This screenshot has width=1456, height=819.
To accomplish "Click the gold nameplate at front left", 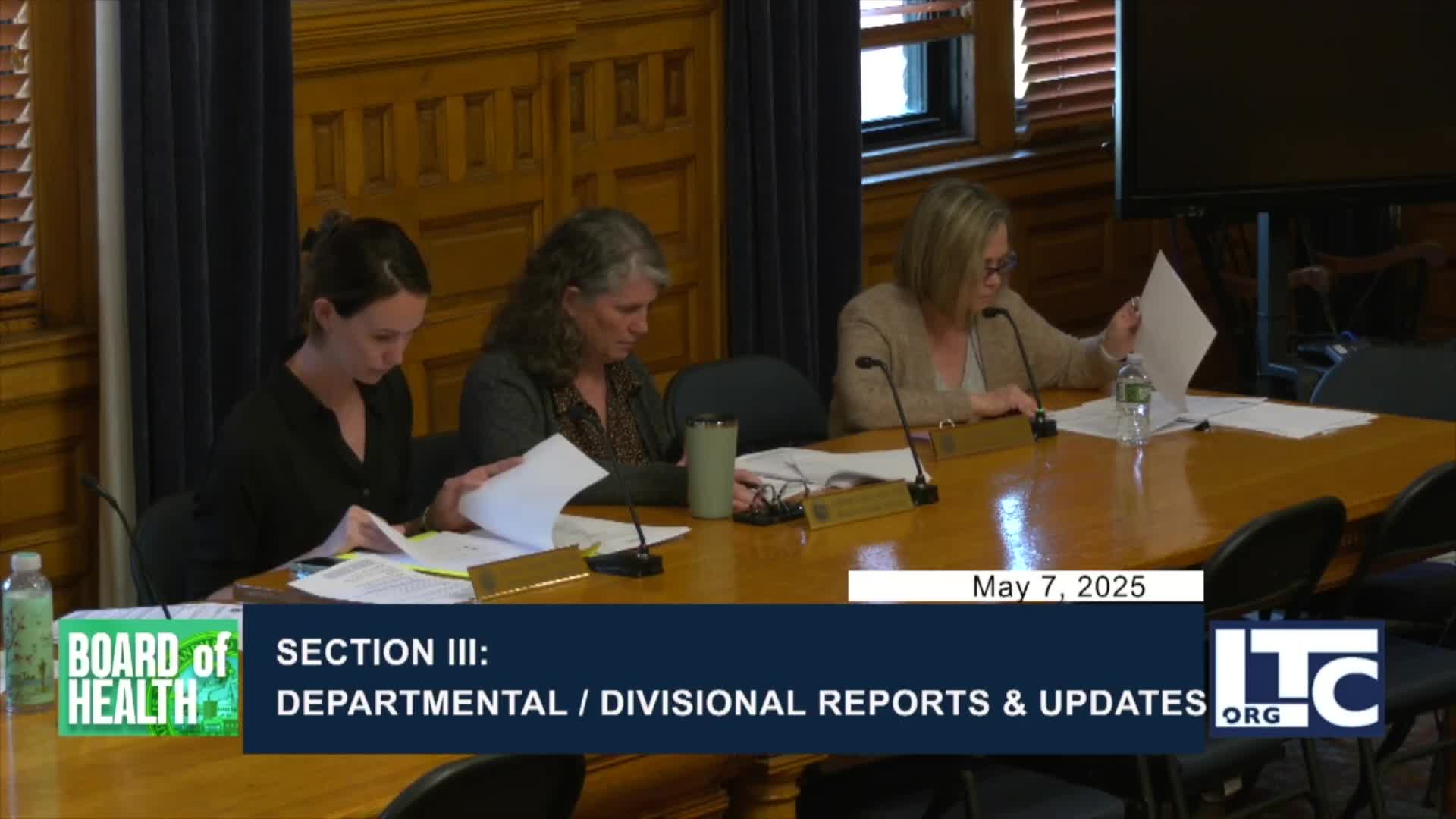I will [528, 575].
